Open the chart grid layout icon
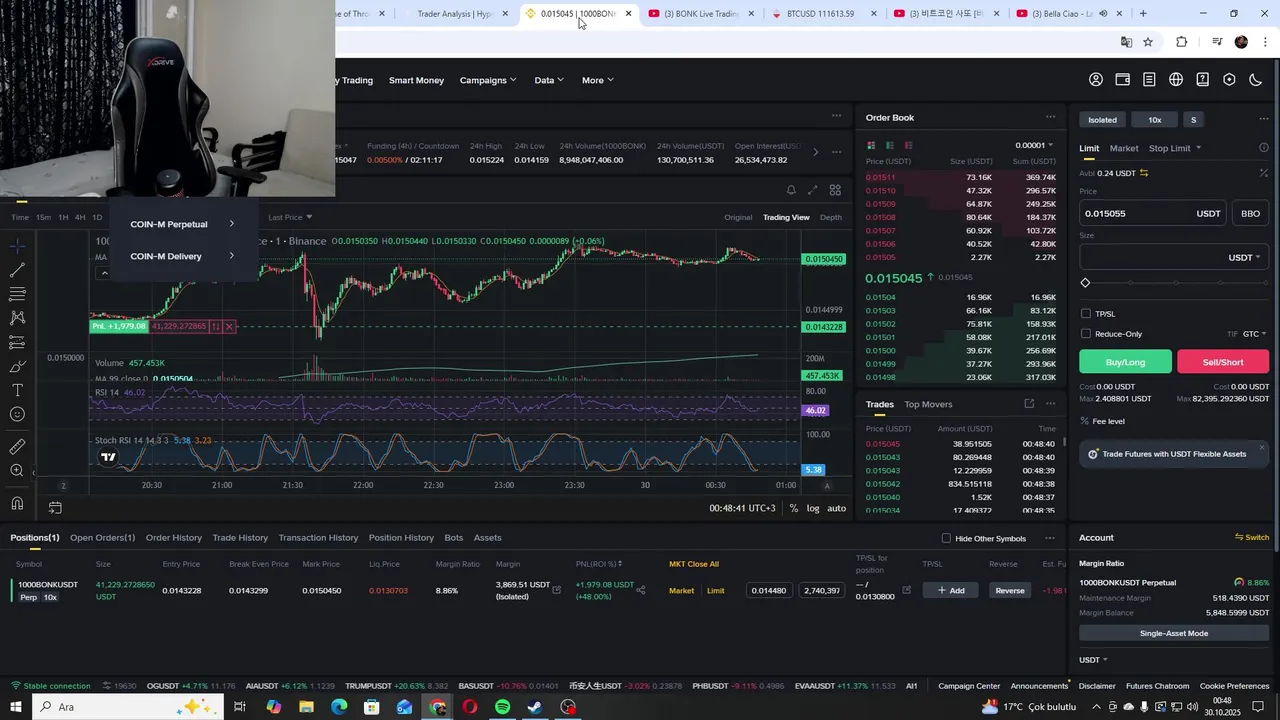This screenshot has height=720, width=1280. [835, 190]
